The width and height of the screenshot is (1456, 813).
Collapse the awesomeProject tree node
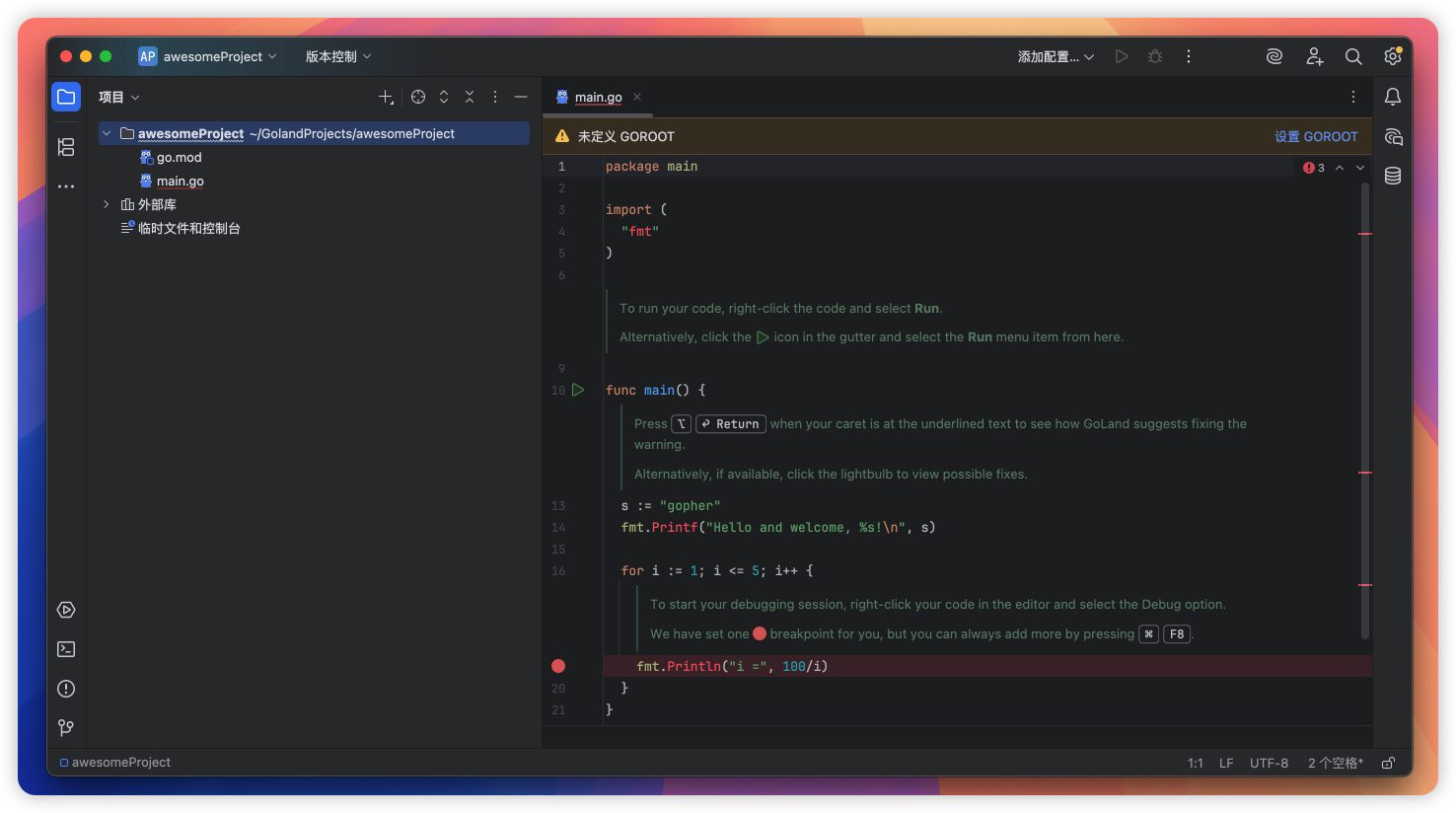(107, 133)
